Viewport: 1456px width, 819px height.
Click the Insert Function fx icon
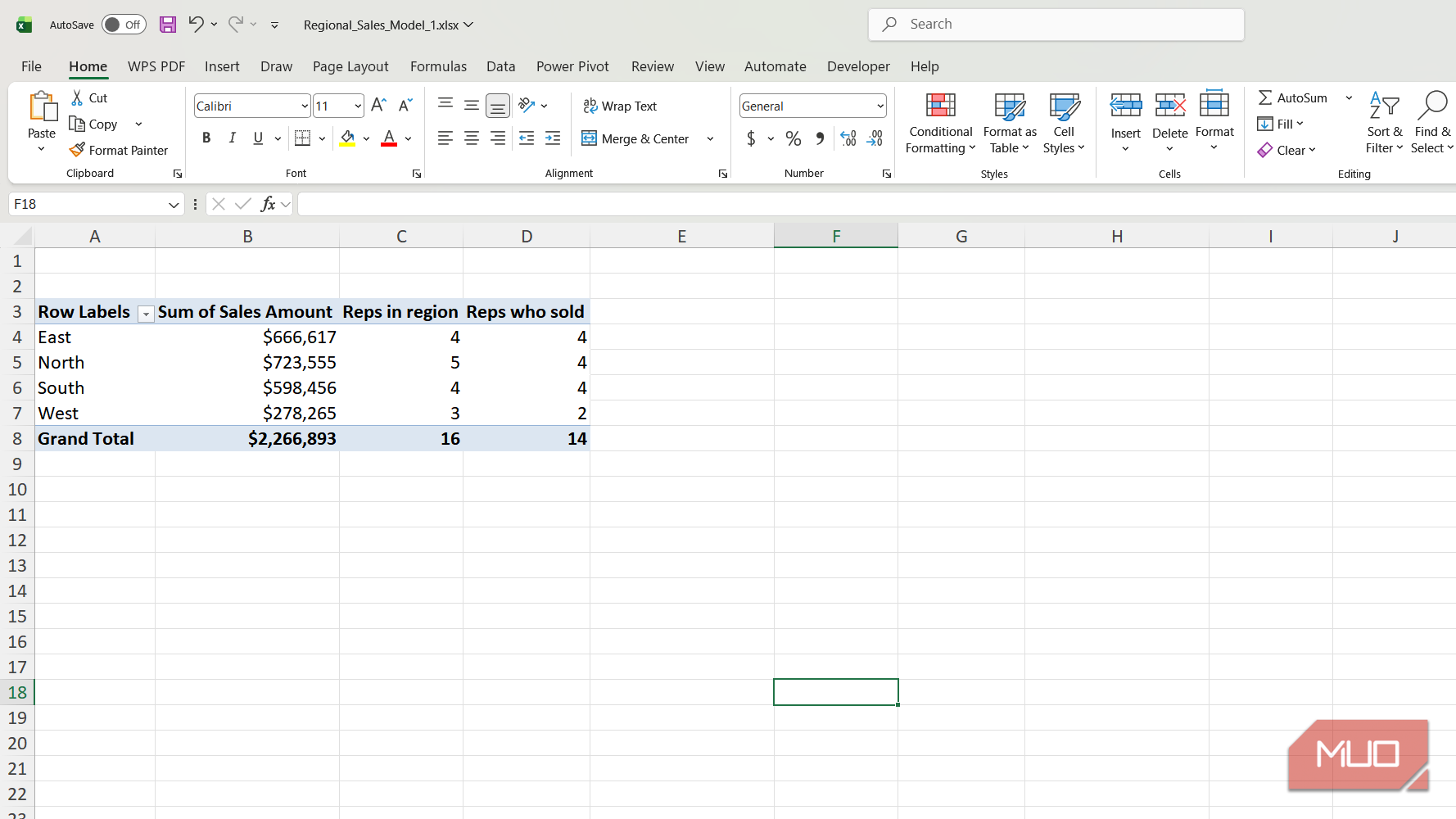tap(268, 204)
